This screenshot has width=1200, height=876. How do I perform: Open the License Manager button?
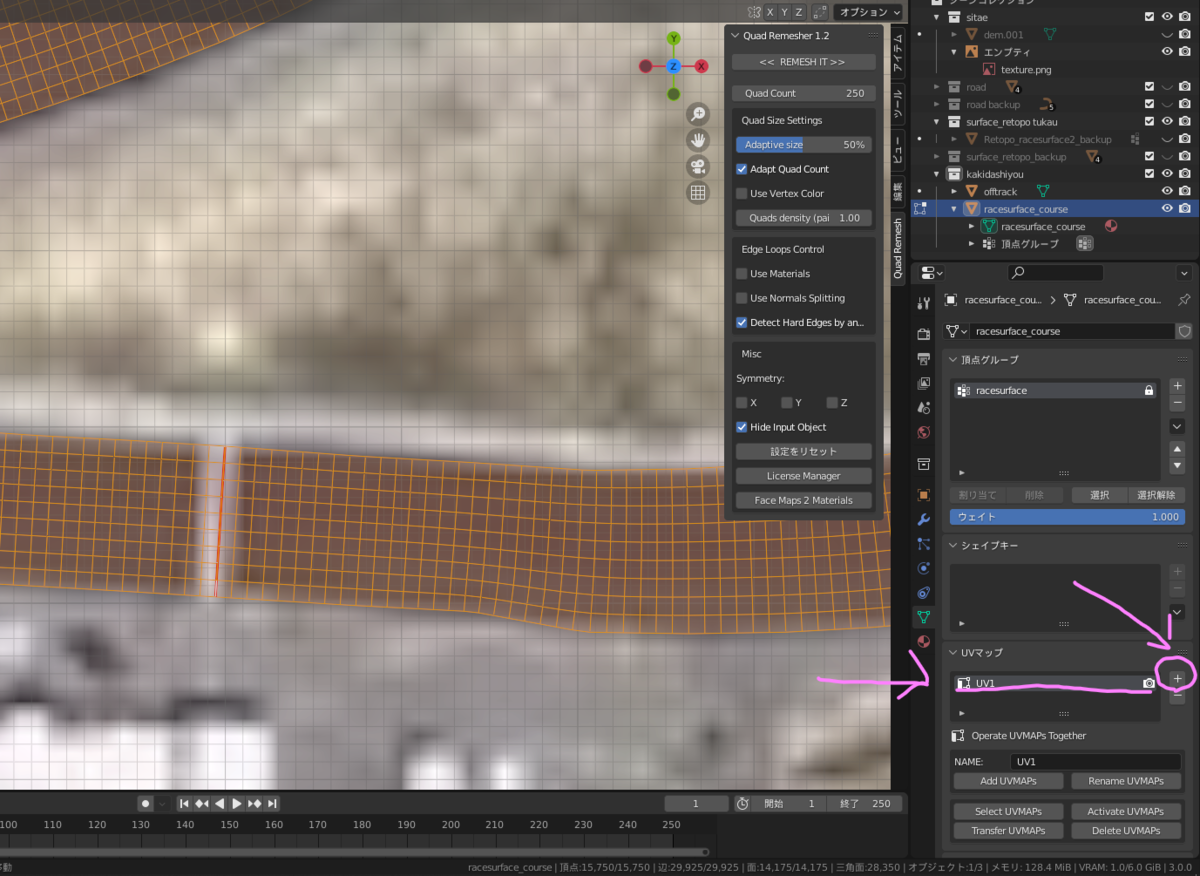(803, 476)
